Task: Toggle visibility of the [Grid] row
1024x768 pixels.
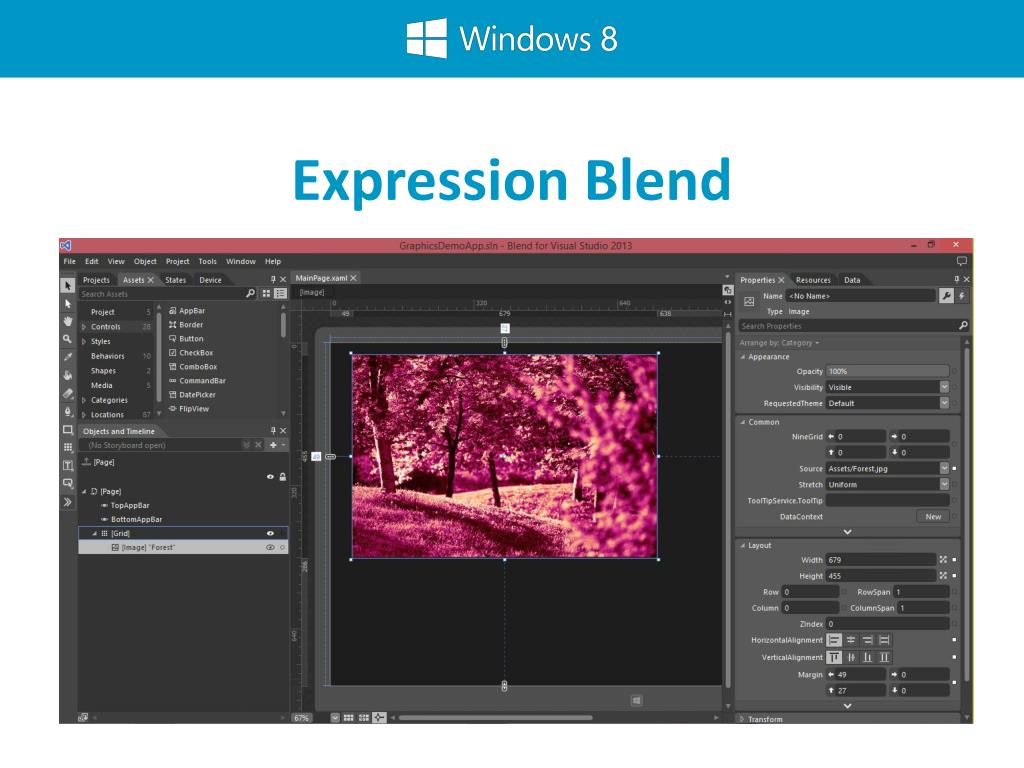Action: pos(270,534)
